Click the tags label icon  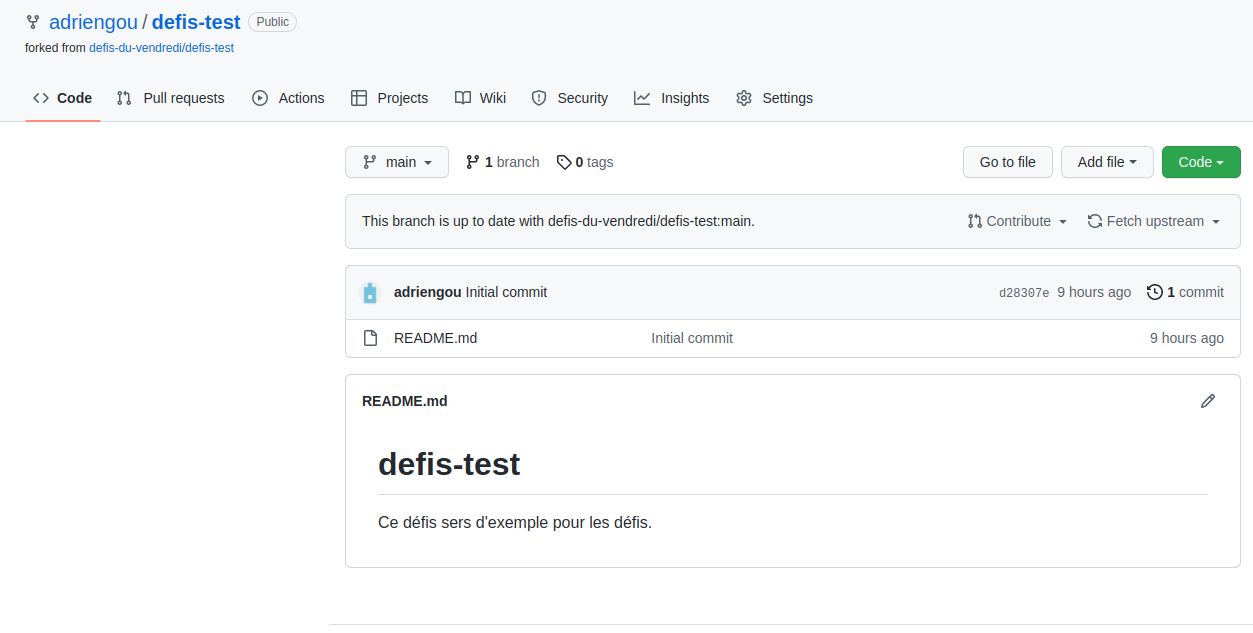(564, 162)
